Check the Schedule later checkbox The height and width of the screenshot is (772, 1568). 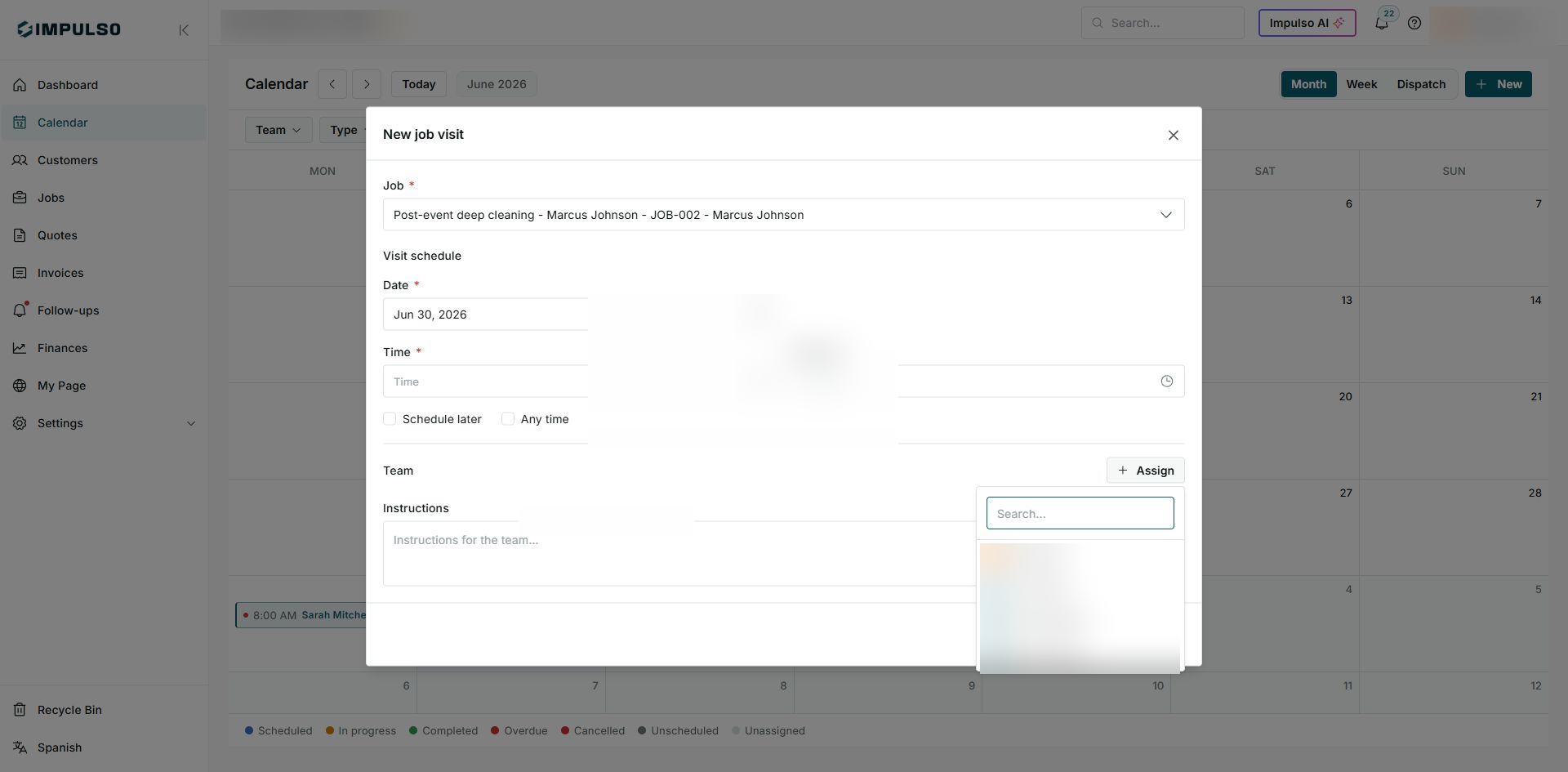coord(390,419)
